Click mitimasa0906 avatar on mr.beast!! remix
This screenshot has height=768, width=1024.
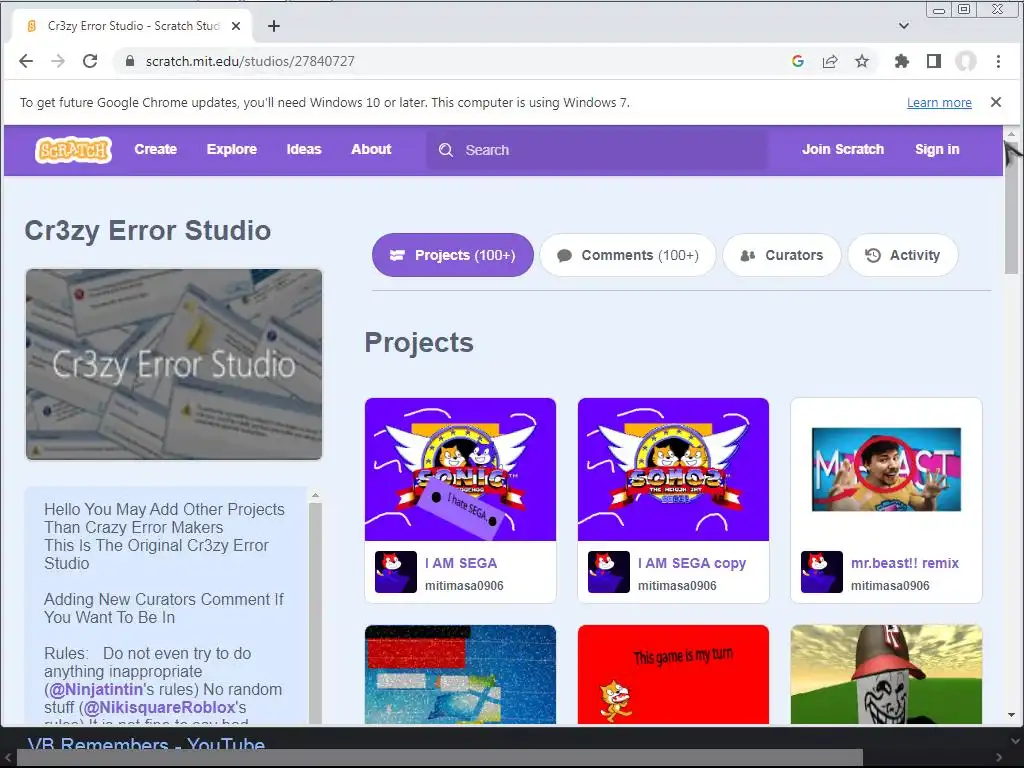point(822,572)
